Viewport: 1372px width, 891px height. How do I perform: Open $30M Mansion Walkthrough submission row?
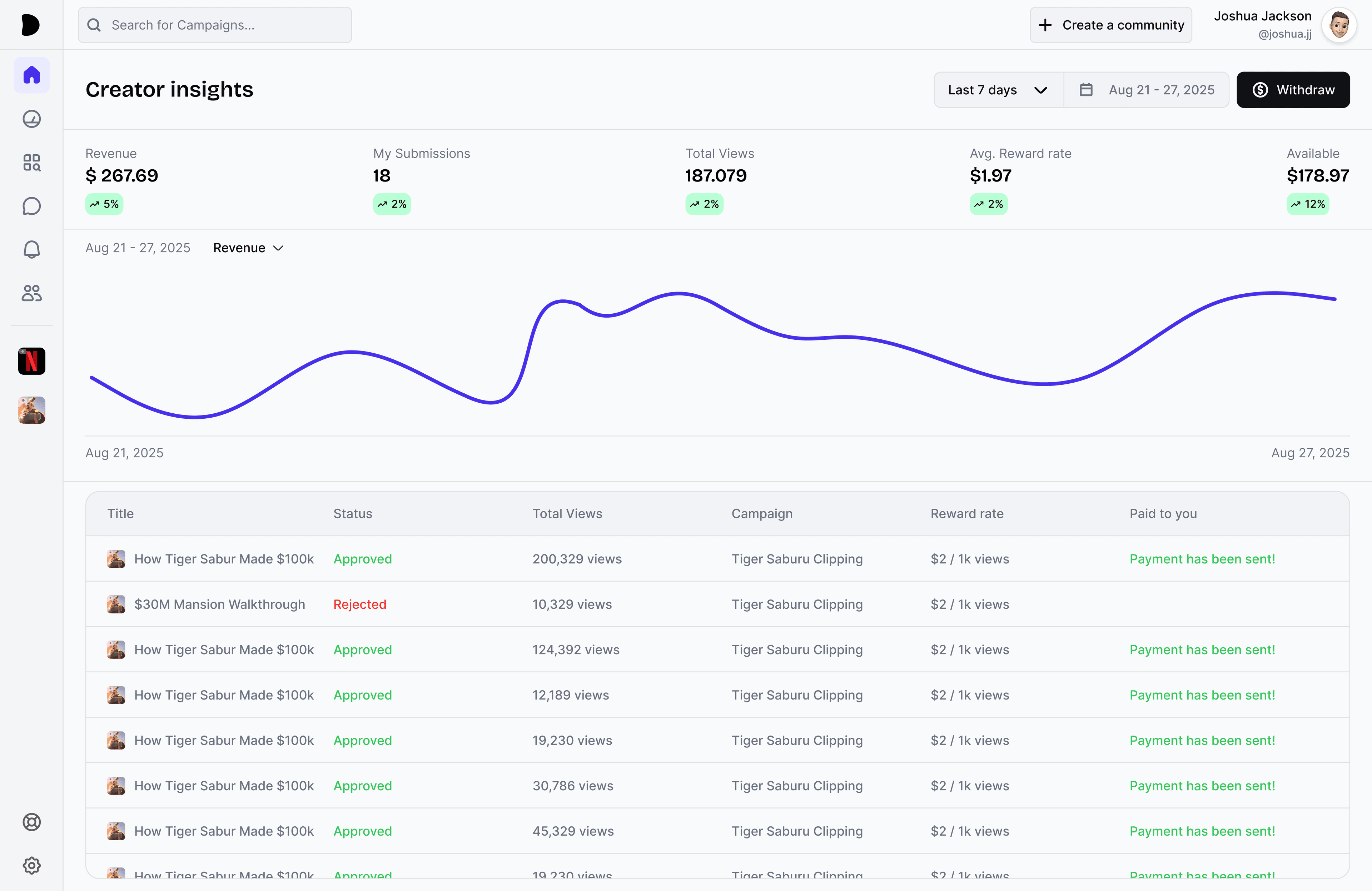coord(220,604)
